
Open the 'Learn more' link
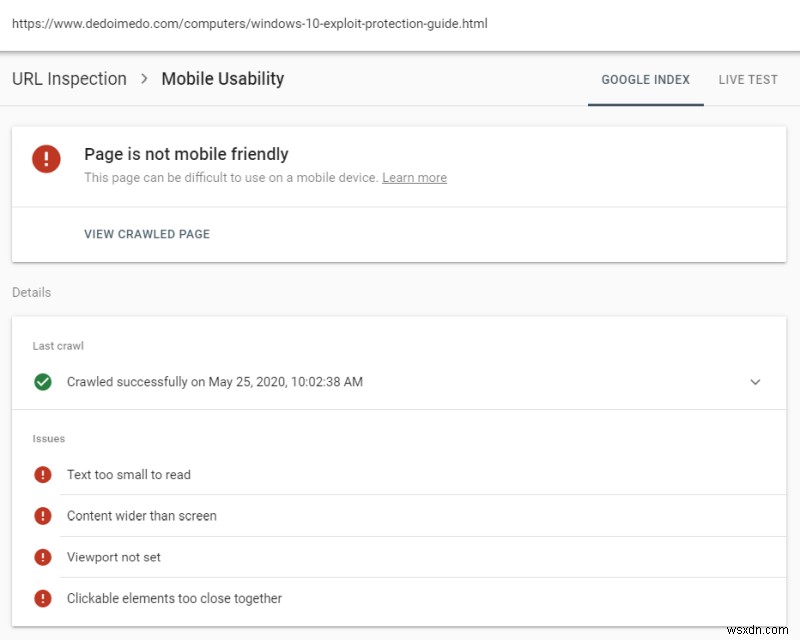click(414, 177)
